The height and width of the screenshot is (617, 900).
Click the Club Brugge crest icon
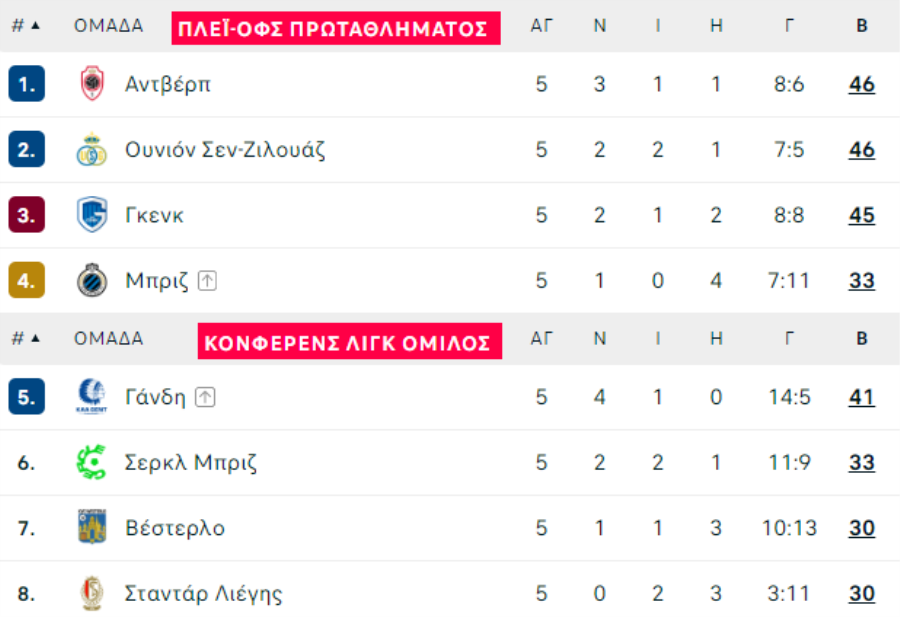tap(92, 280)
